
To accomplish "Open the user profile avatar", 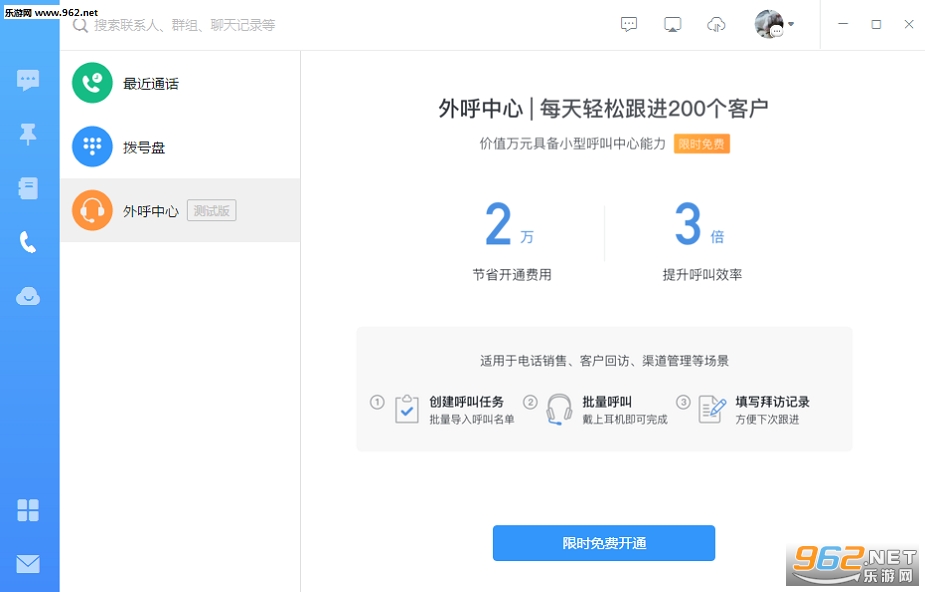I will click(x=769, y=24).
